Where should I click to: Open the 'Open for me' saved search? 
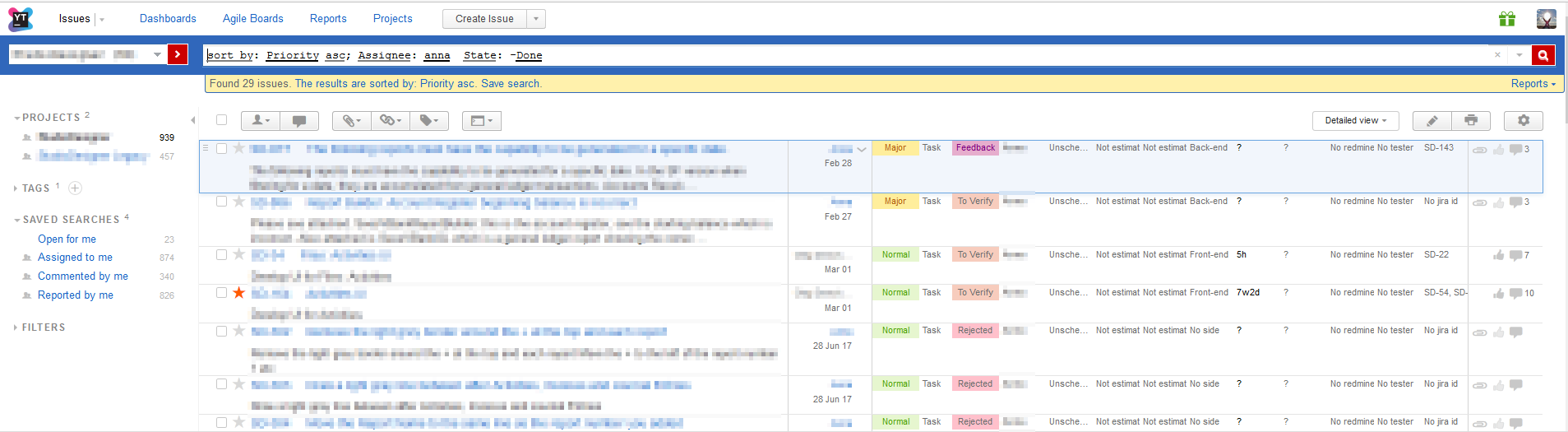(67, 239)
